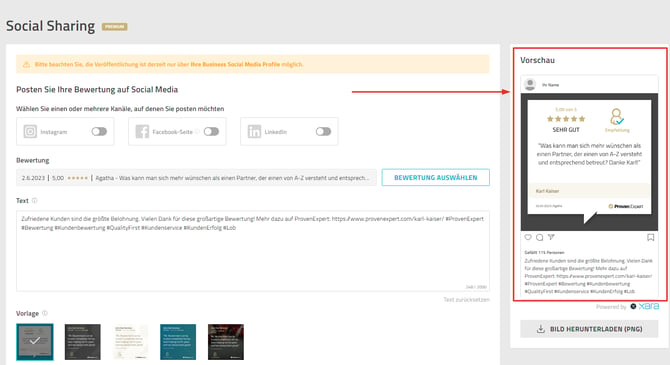This screenshot has height=365, width=670.
Task: Click the info icon next to Text
Action: [x=35, y=200]
